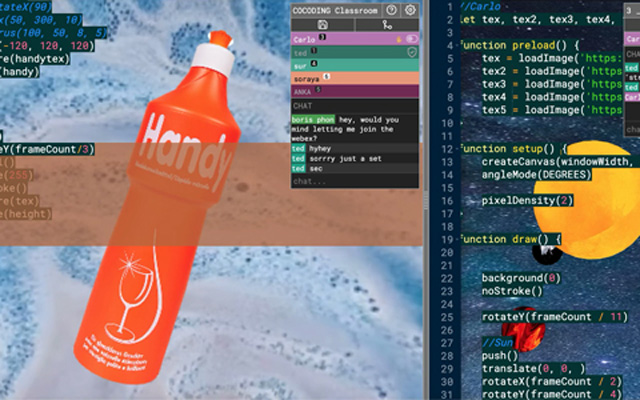Click the save disk icon
640x400 pixels.
[x=323, y=24]
